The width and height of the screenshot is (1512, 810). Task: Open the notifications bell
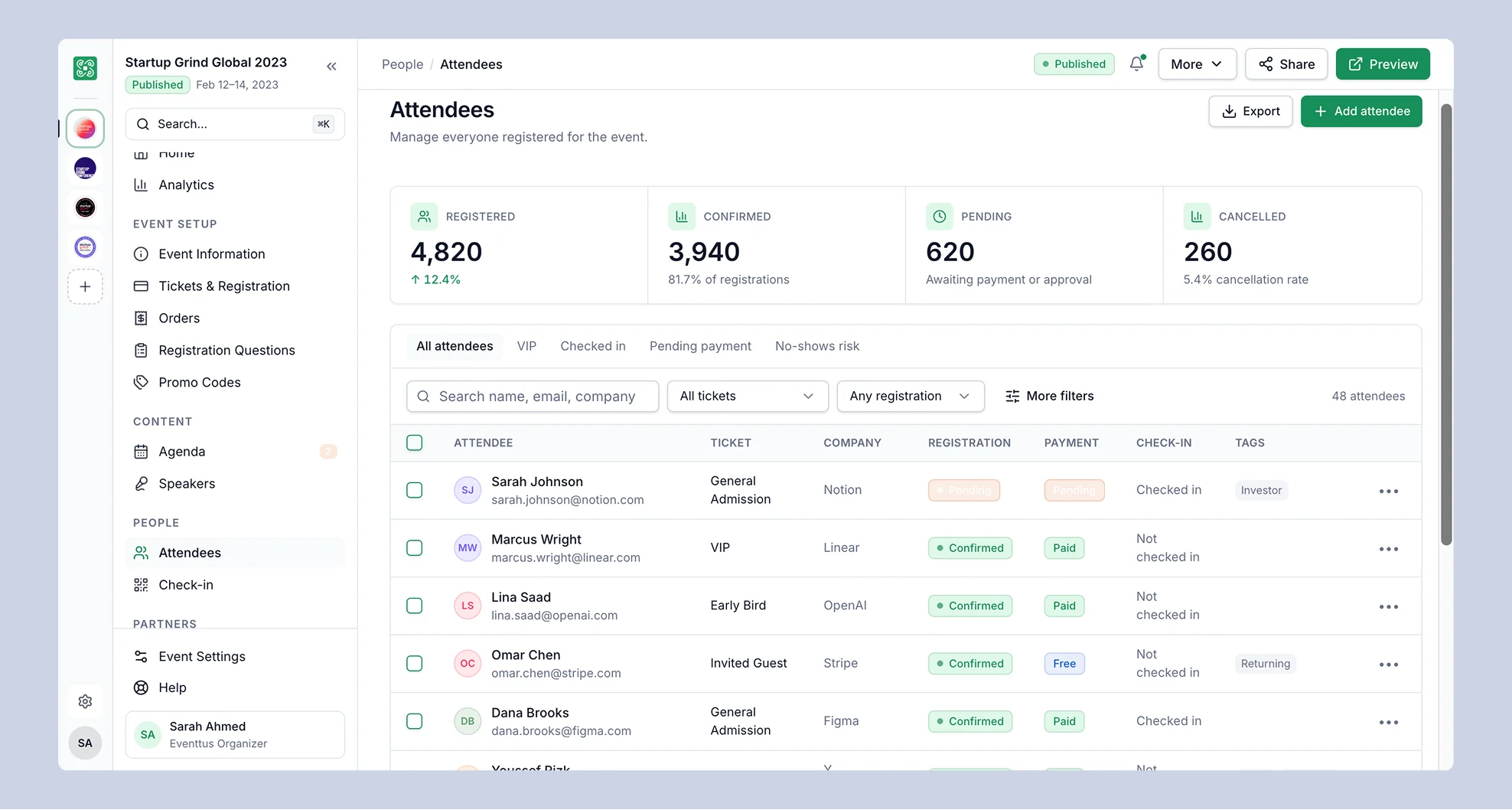(1137, 64)
